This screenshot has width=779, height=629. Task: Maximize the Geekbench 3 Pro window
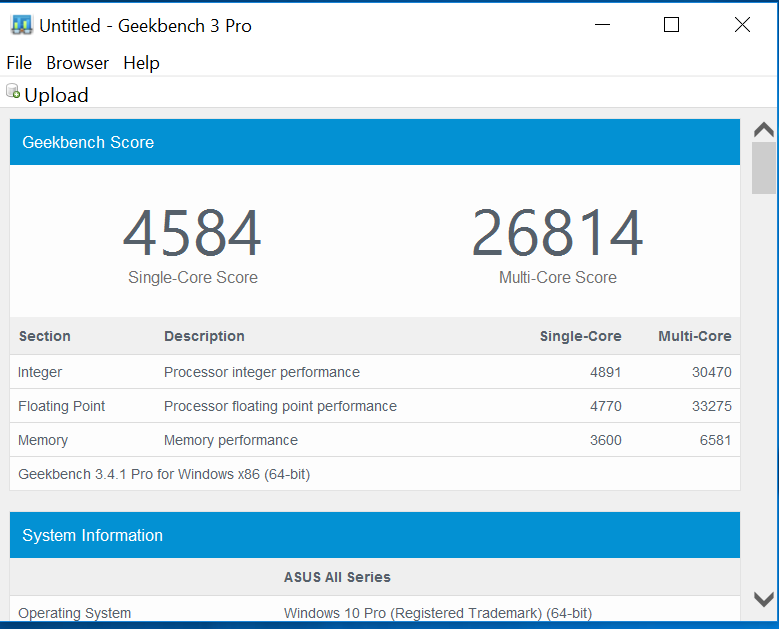671,25
